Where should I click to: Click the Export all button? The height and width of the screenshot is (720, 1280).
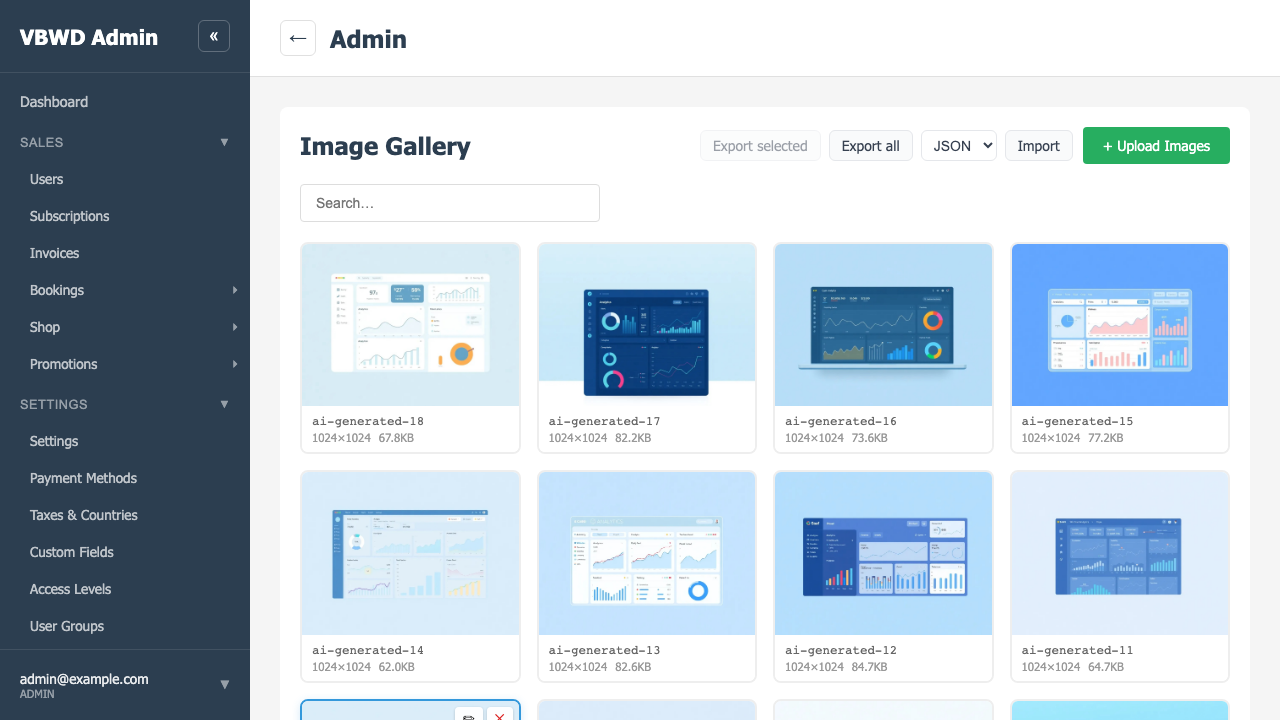tap(870, 145)
